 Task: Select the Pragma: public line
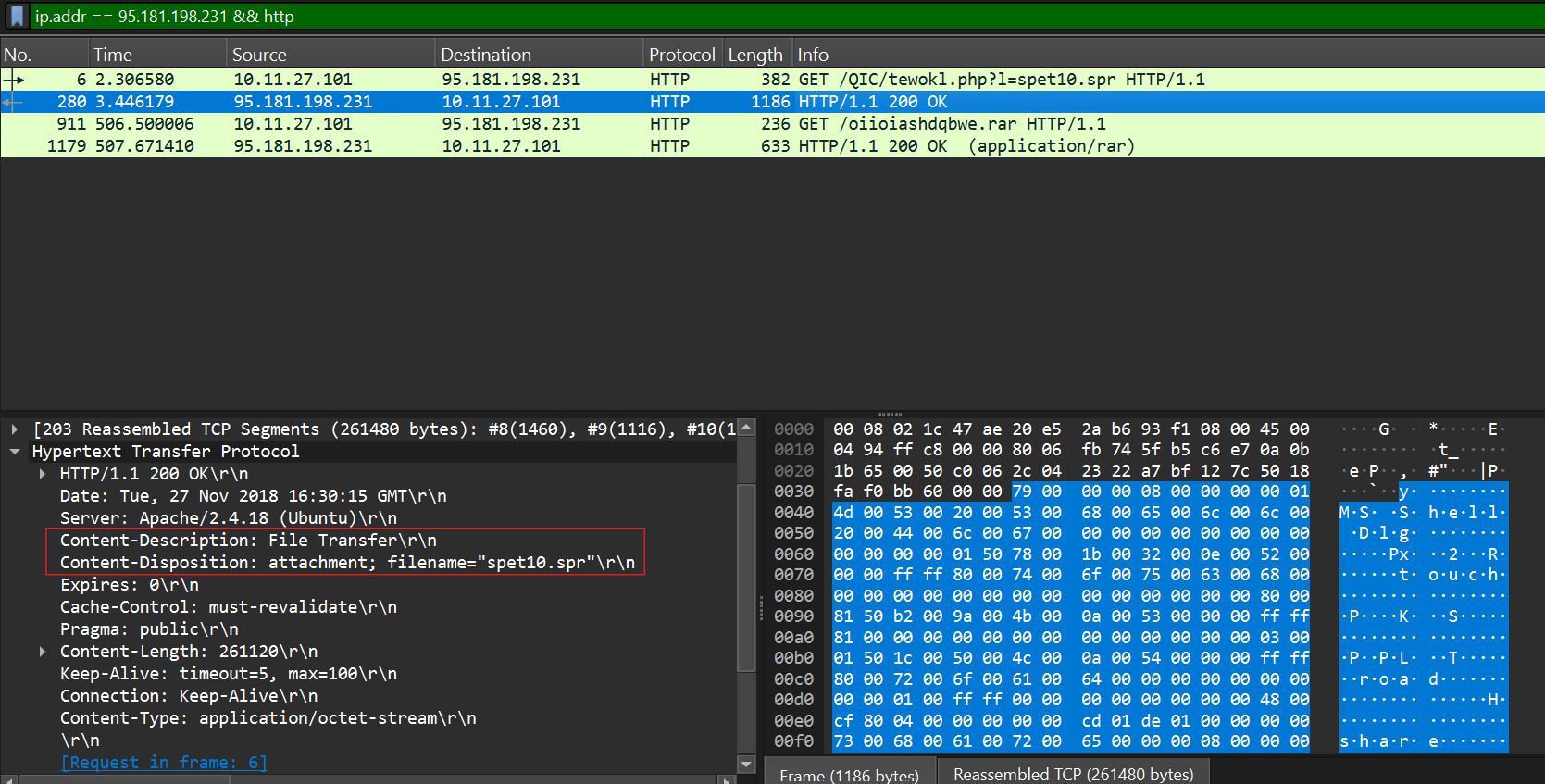(x=149, y=629)
